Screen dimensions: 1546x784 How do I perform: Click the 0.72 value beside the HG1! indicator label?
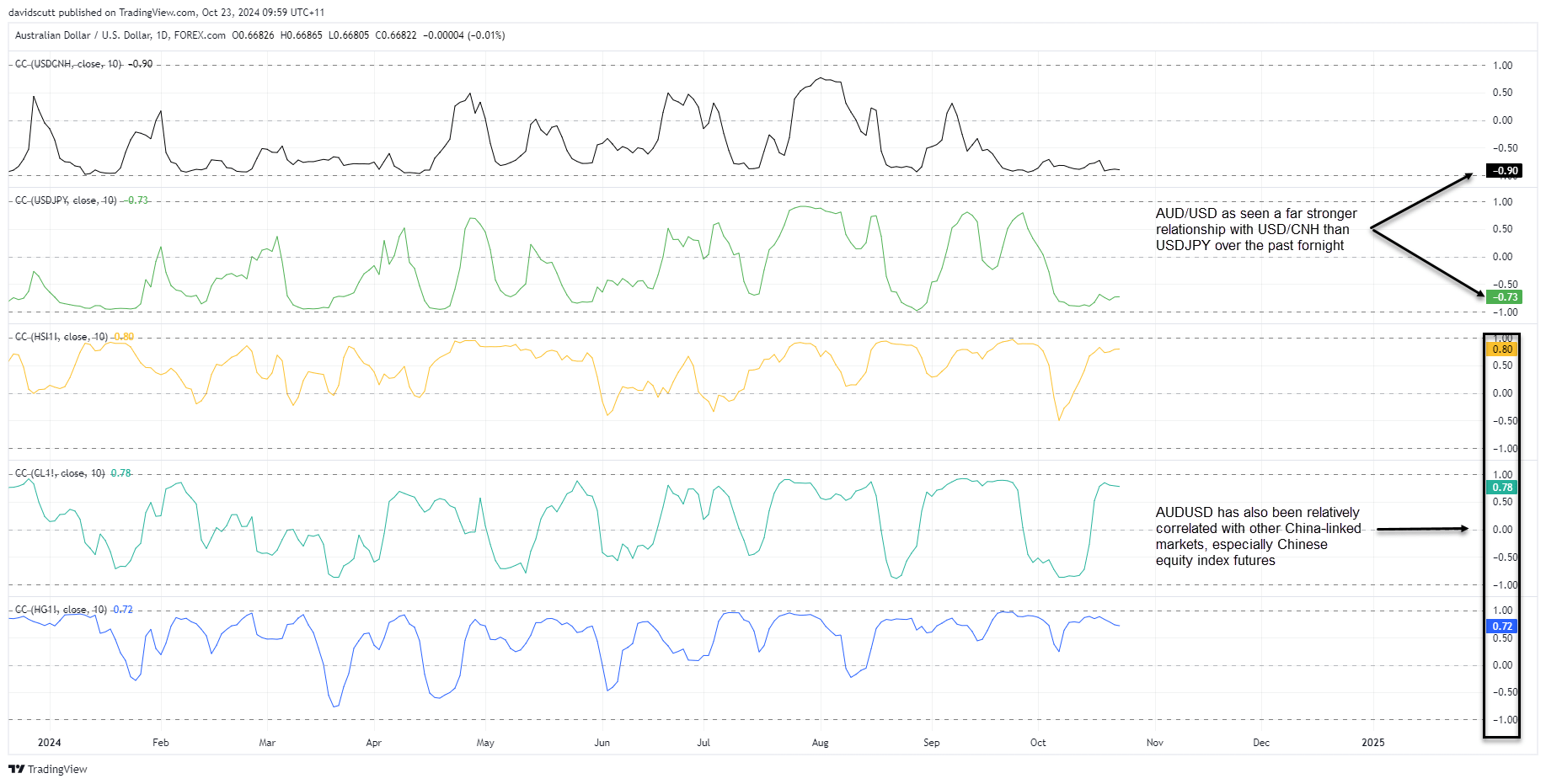click(123, 610)
